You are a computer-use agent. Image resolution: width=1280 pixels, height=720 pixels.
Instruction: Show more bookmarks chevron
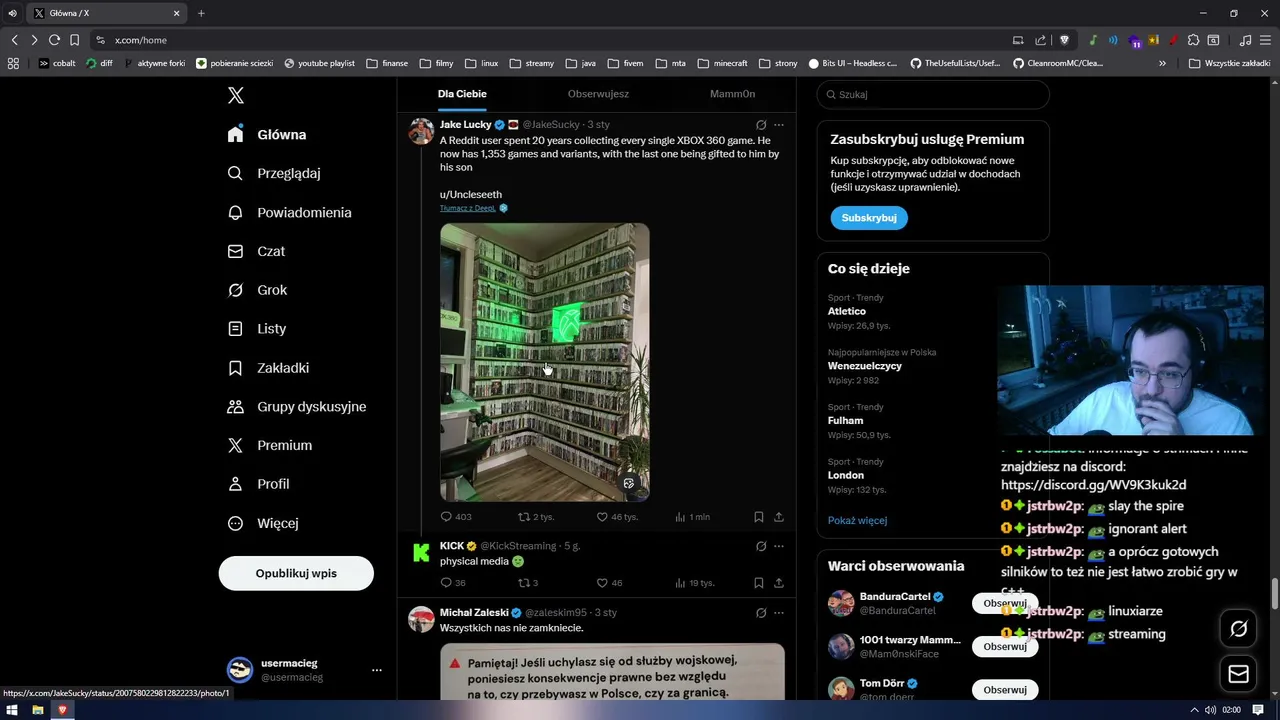pos(1162,63)
